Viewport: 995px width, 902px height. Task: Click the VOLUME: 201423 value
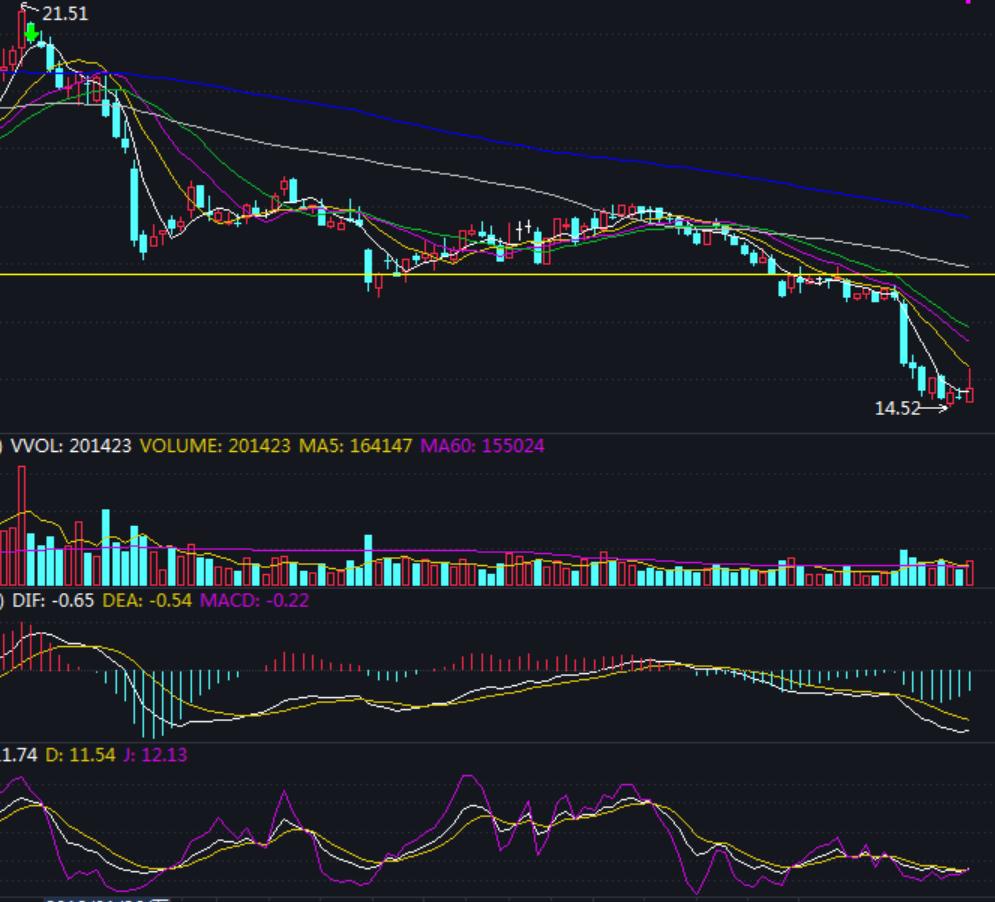click(215, 446)
